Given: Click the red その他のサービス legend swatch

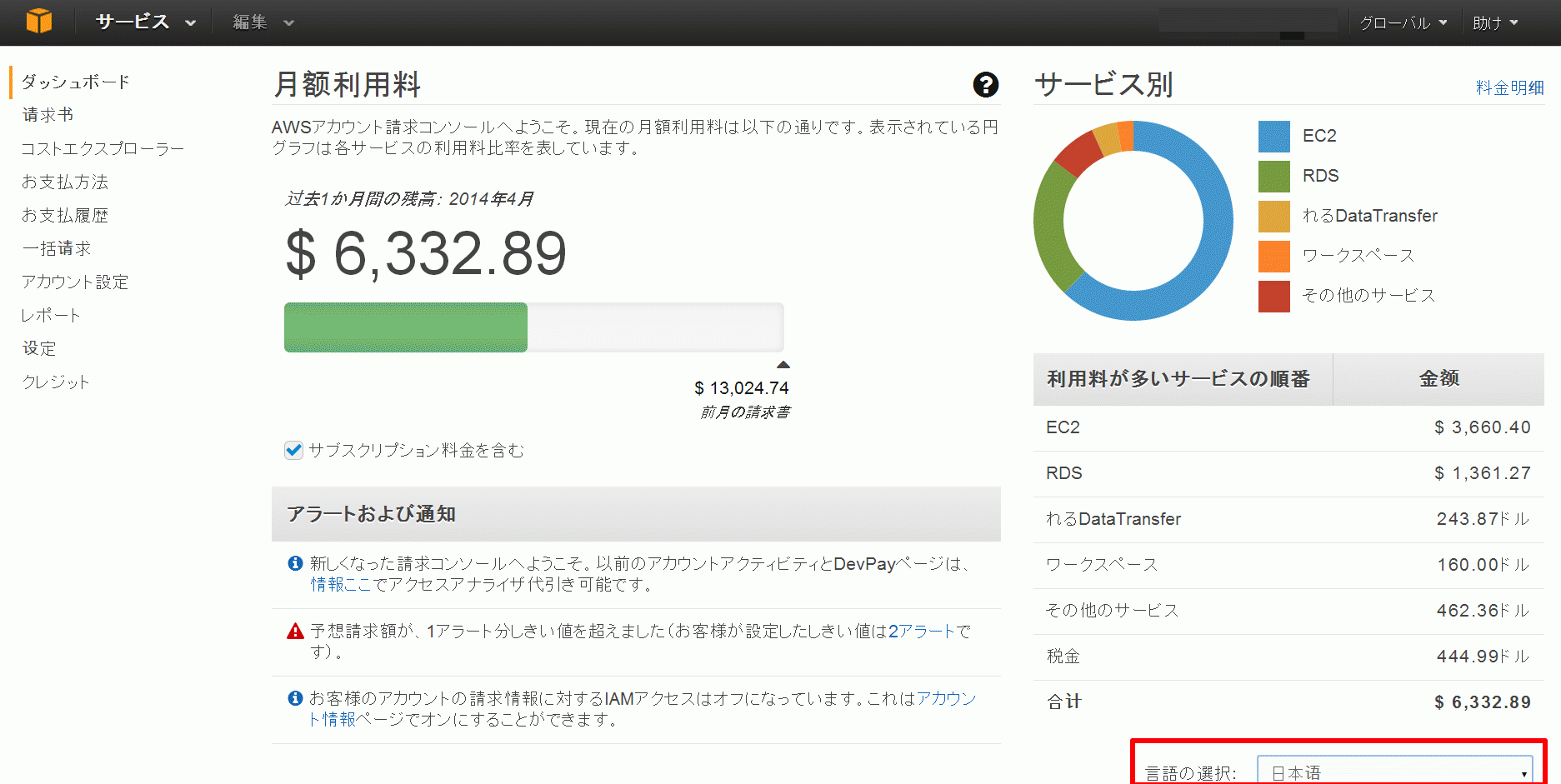Looking at the screenshot, I should click(1273, 296).
